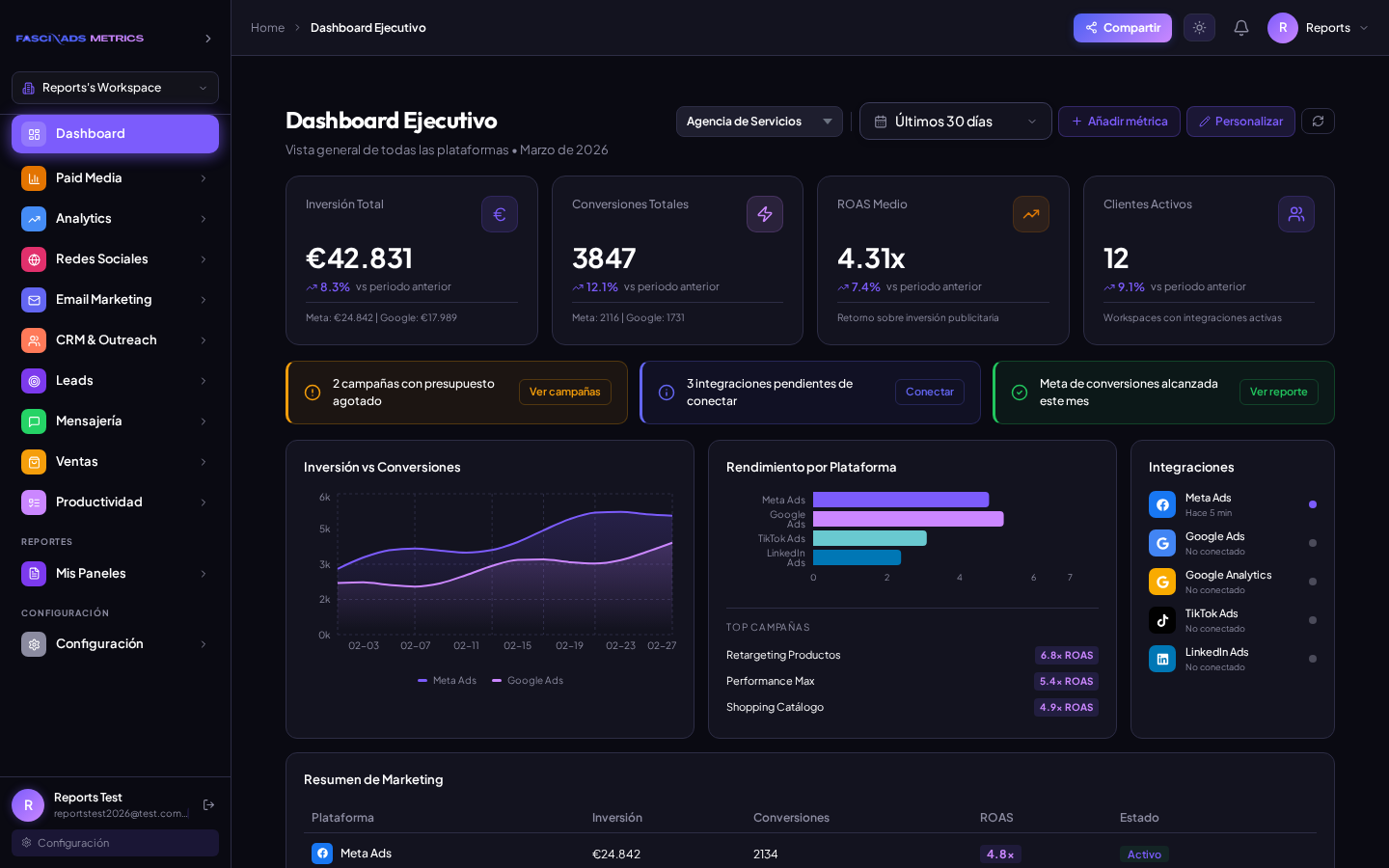Toggle the Meta Ads legend in chart
Screen dimensions: 1389x868
447,681
